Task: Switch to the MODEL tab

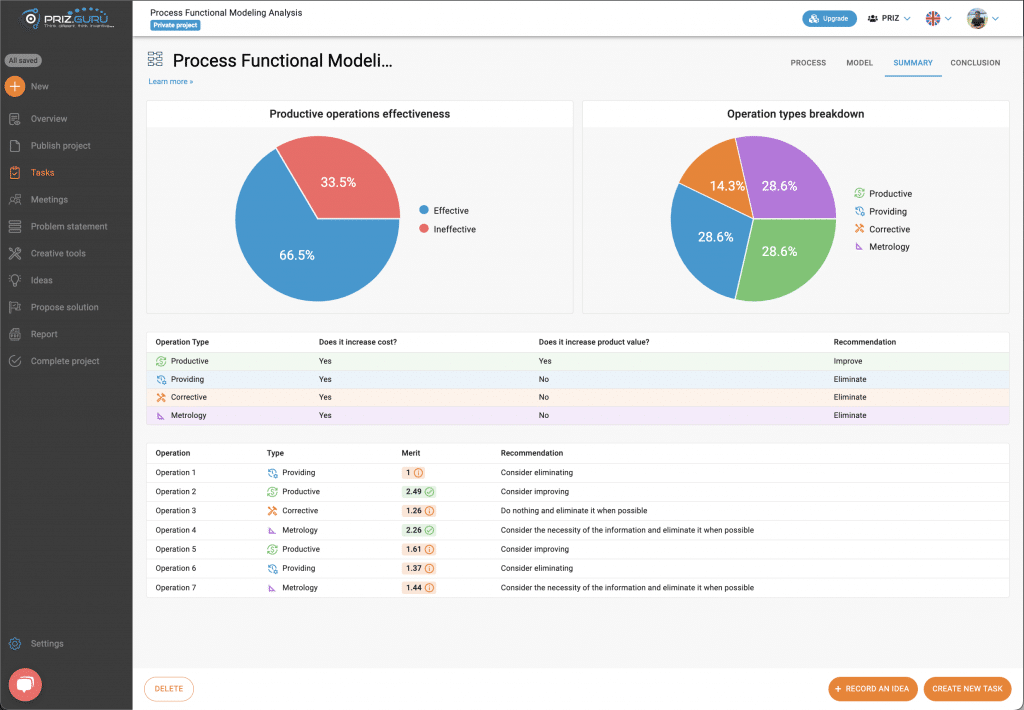Action: 859,63
